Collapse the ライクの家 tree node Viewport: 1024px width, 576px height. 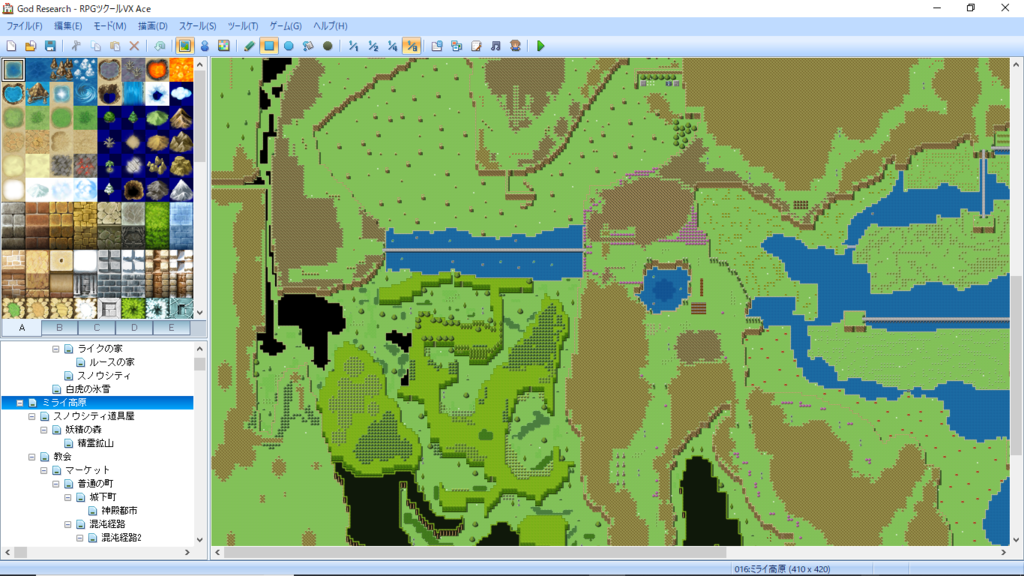[56, 349]
